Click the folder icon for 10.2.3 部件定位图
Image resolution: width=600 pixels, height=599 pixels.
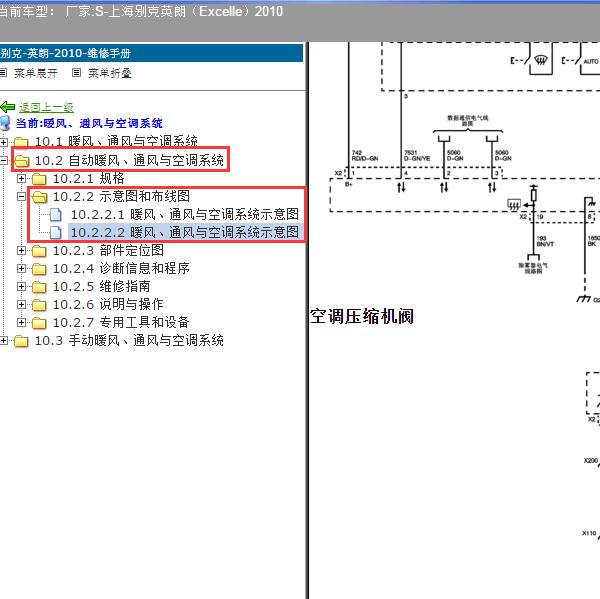coord(39,251)
